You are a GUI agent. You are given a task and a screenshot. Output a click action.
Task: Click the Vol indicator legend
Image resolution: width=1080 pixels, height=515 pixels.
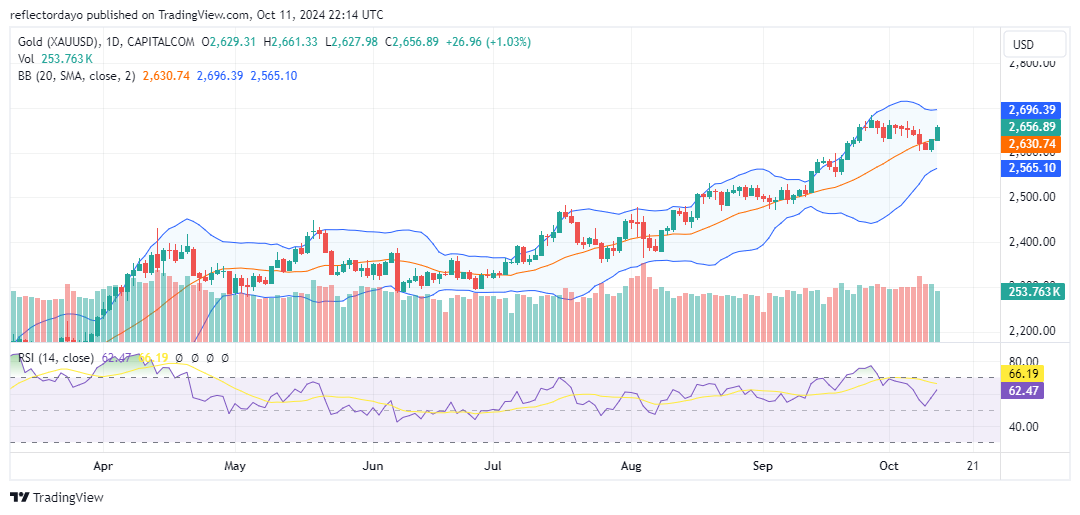(x=26, y=59)
